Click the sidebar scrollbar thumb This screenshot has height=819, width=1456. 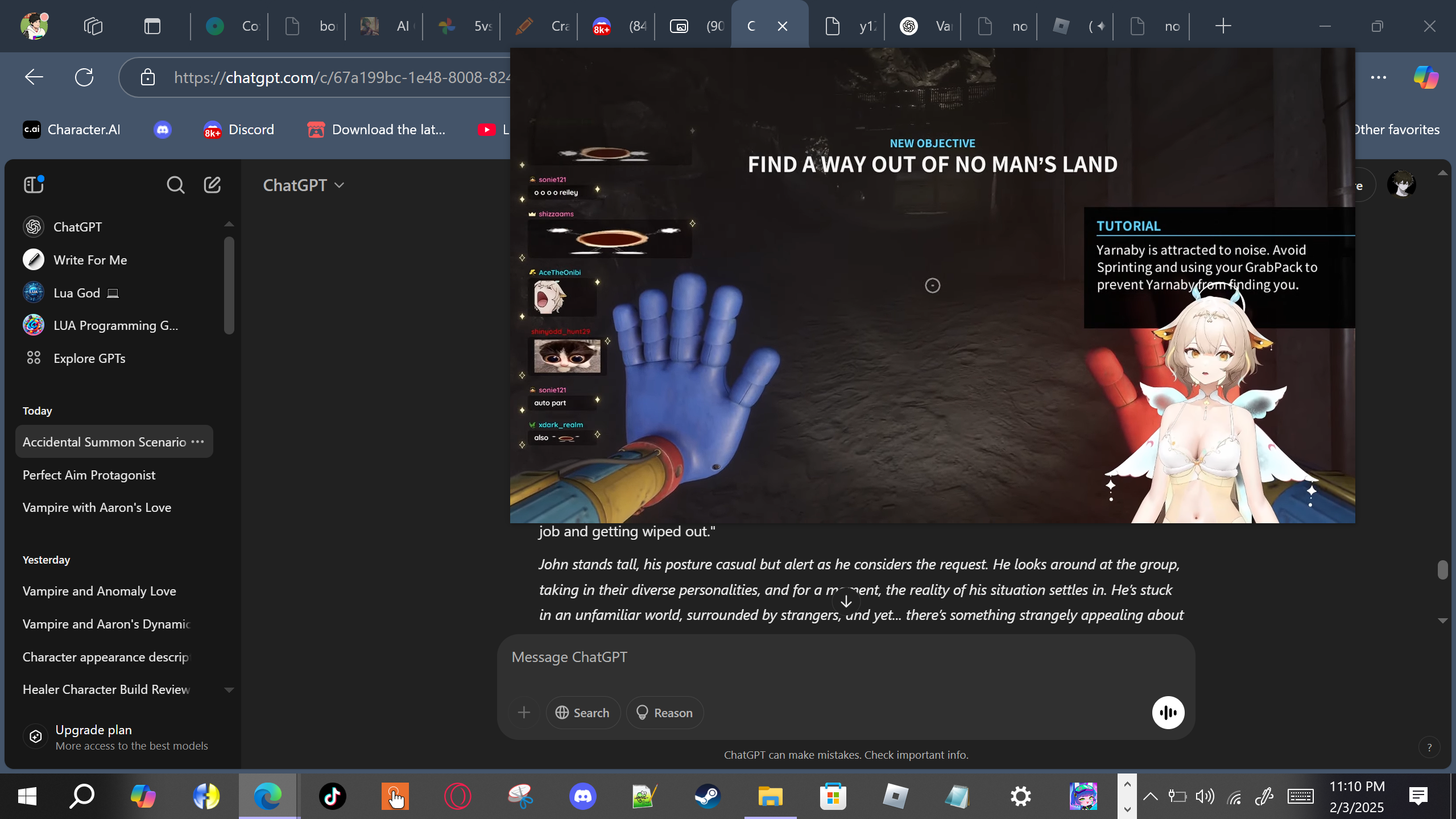coord(229,286)
